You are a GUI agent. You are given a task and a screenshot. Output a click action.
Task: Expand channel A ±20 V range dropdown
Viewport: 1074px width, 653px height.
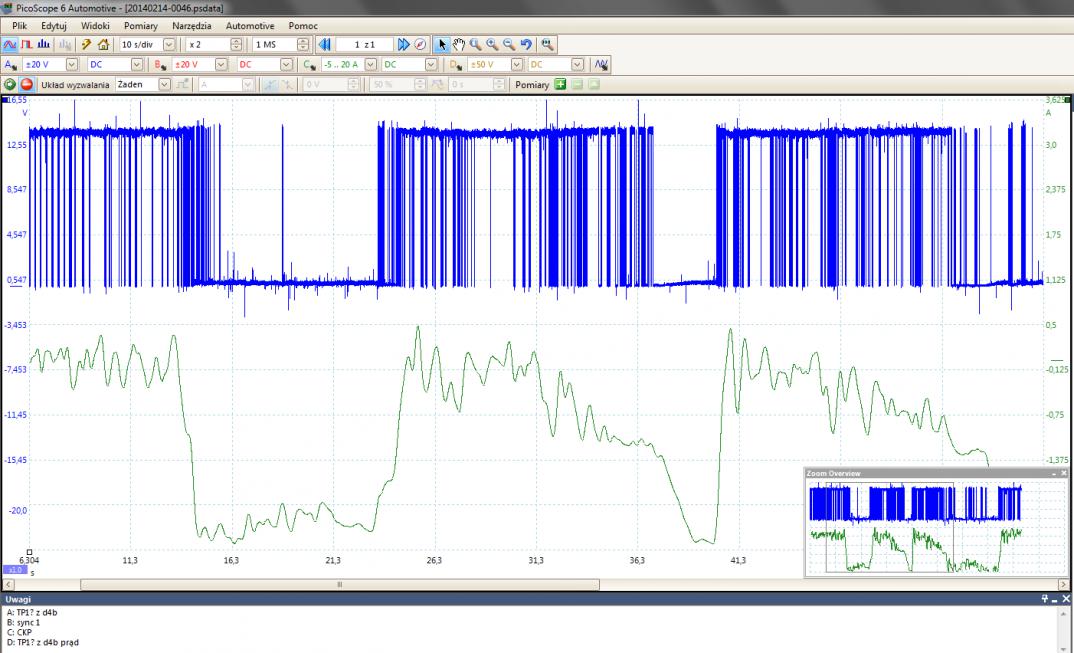click(71, 65)
